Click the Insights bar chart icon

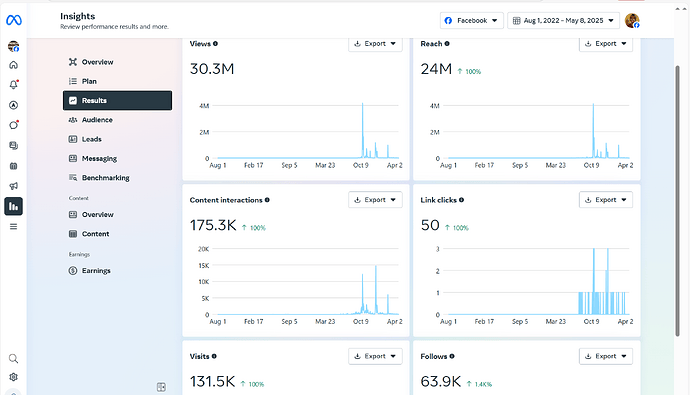(x=14, y=206)
